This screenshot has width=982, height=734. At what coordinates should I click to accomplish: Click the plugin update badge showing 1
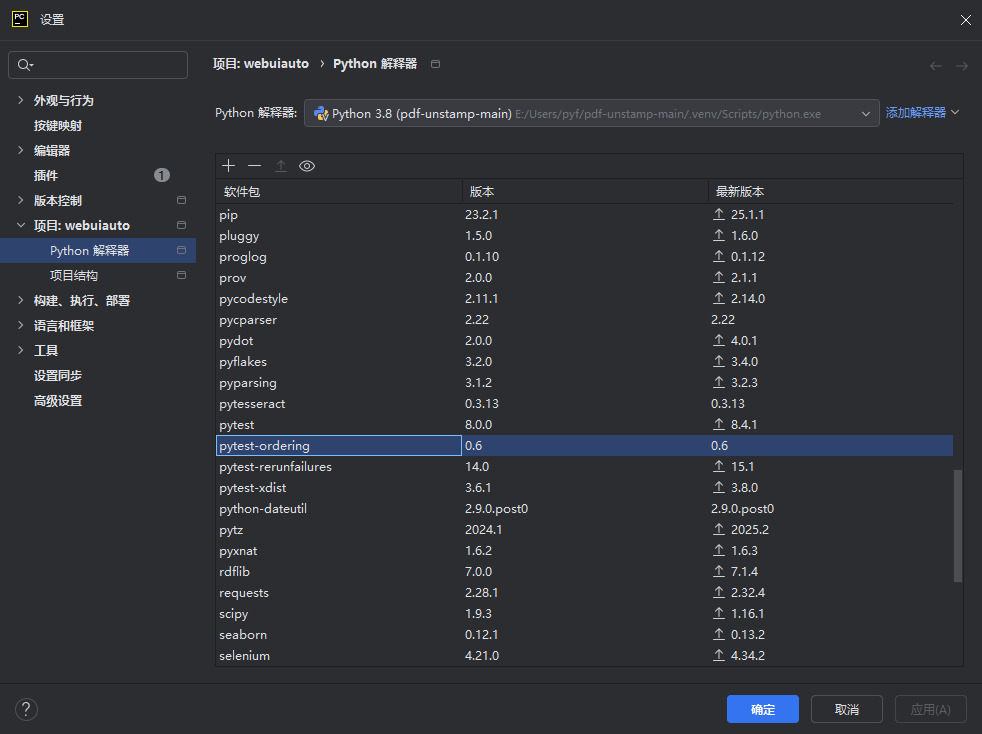(162, 175)
